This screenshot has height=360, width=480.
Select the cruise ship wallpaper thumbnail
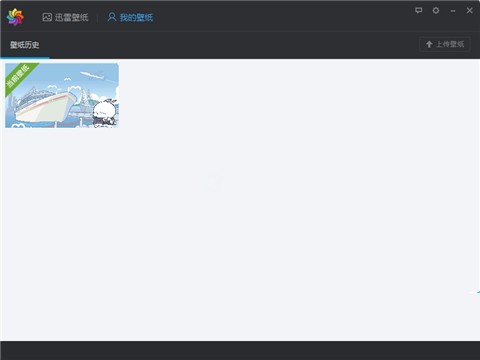coord(62,95)
